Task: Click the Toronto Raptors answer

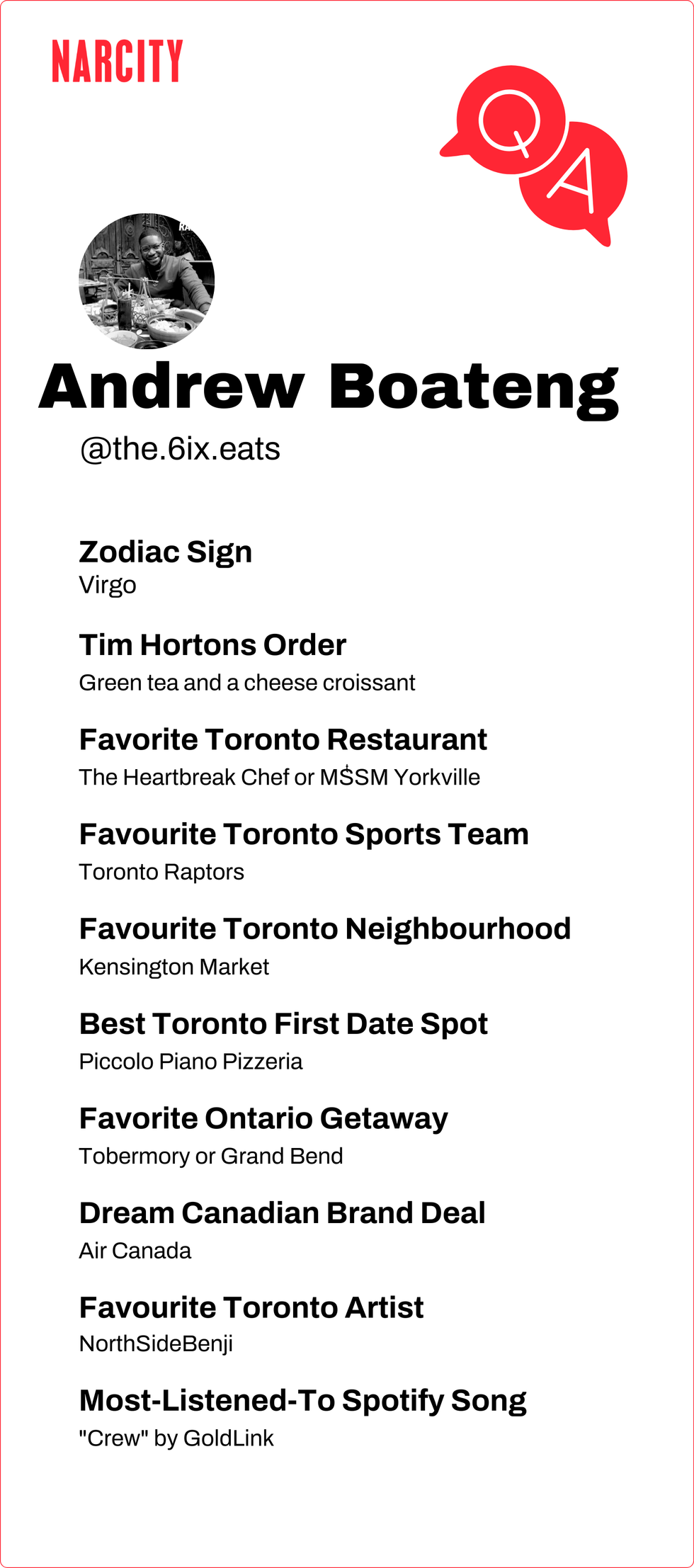Action: click(161, 872)
